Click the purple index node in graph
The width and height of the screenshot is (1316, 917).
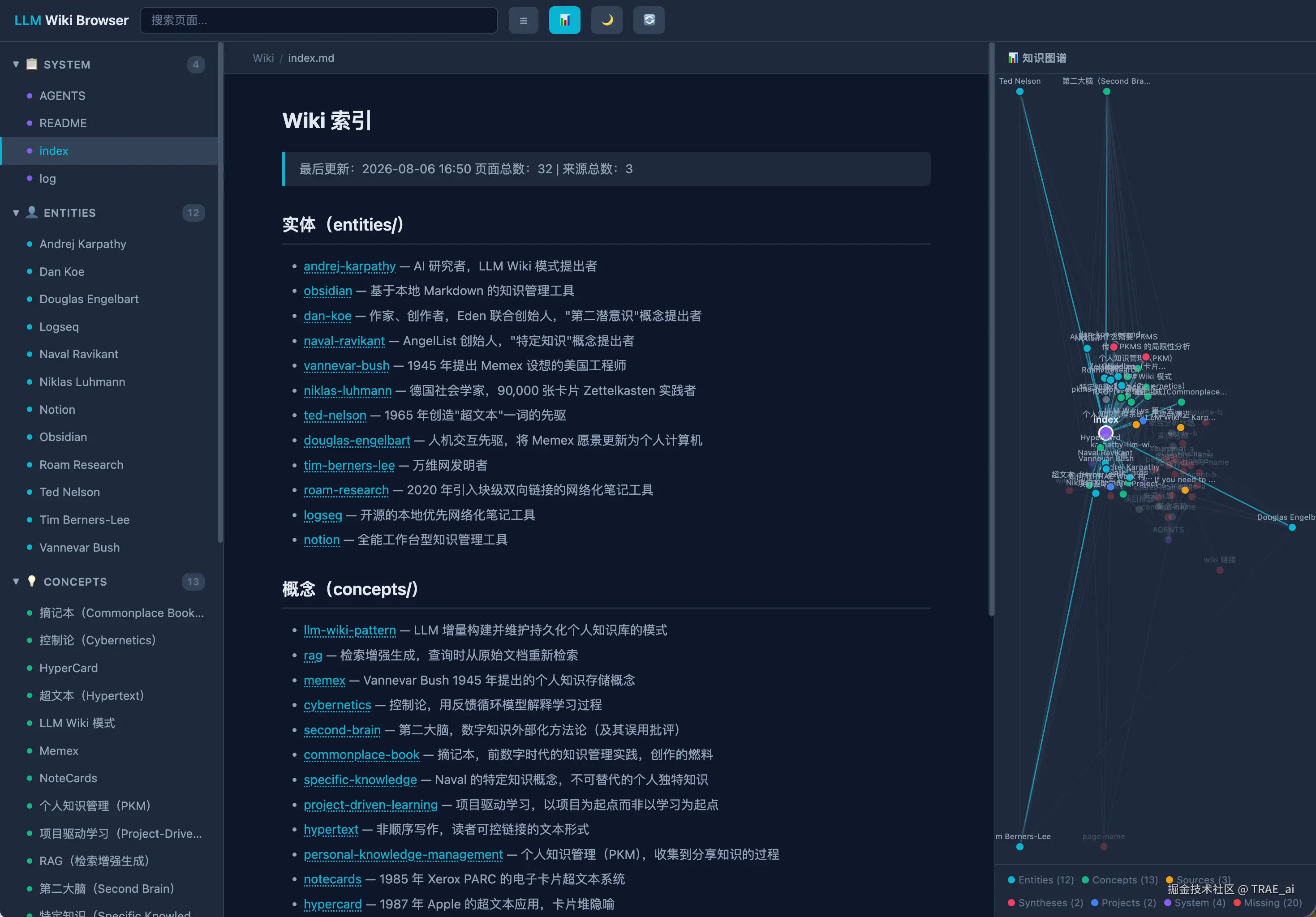[1105, 433]
